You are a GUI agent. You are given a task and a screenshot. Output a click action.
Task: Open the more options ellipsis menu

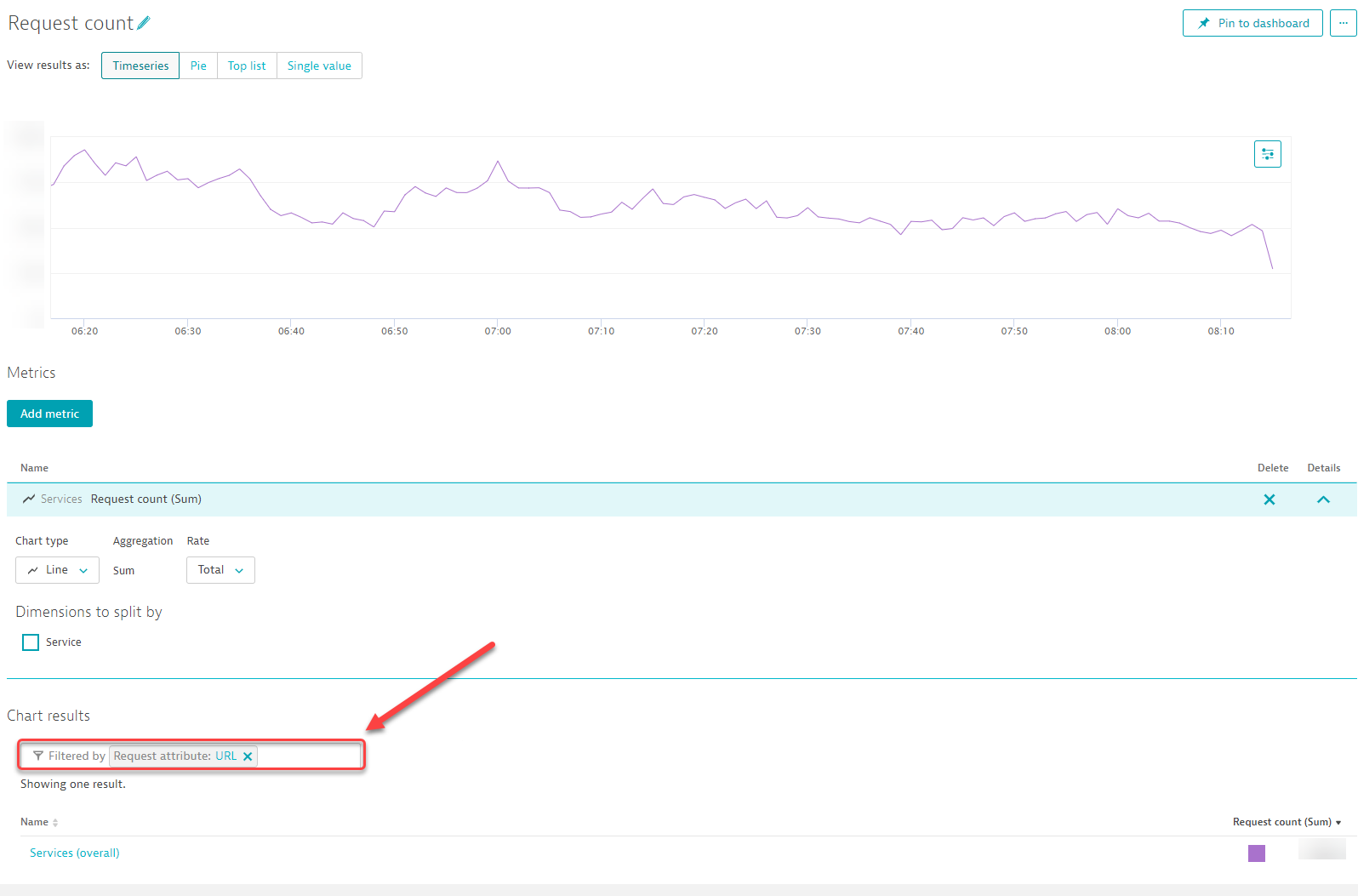click(1343, 23)
